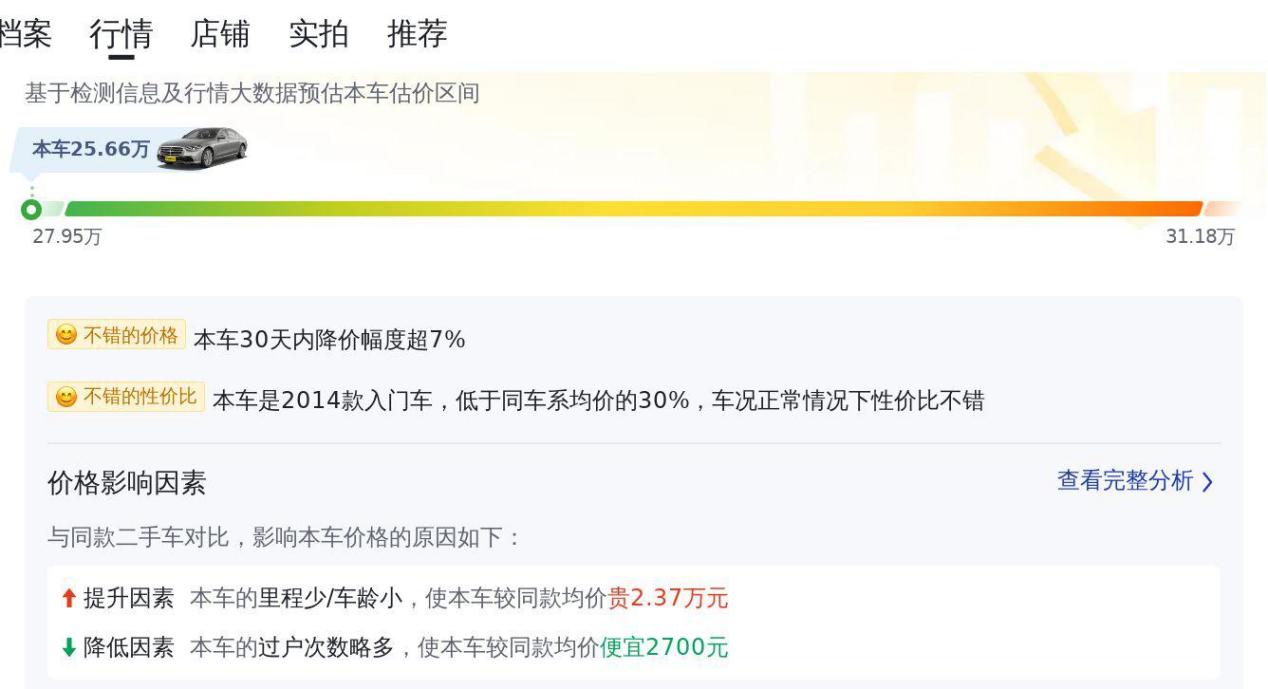Screen dimensions: 1268x689
Task: Click the smiley icon beside 不错的性价比
Action: pyautogui.click(x=65, y=398)
